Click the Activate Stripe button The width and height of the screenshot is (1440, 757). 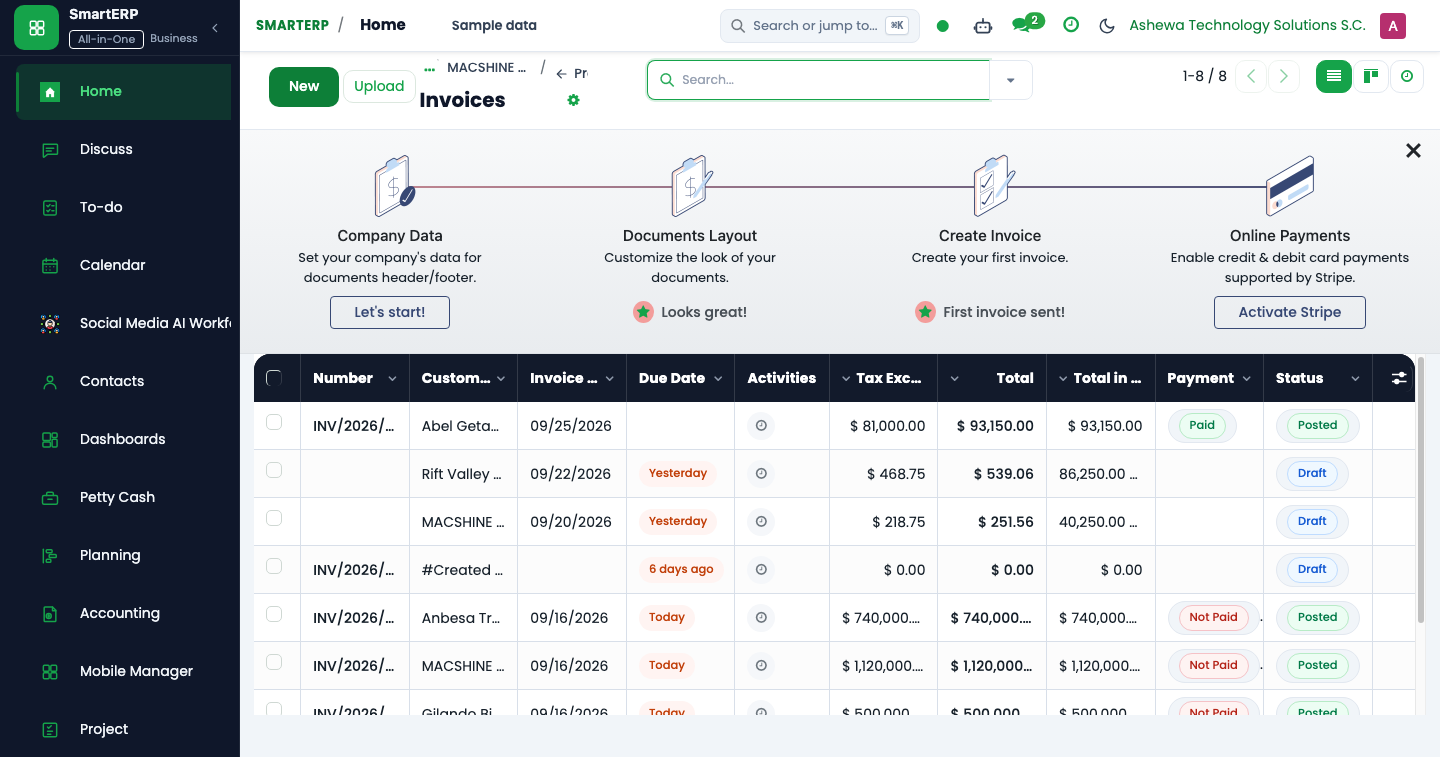pyautogui.click(x=1290, y=312)
